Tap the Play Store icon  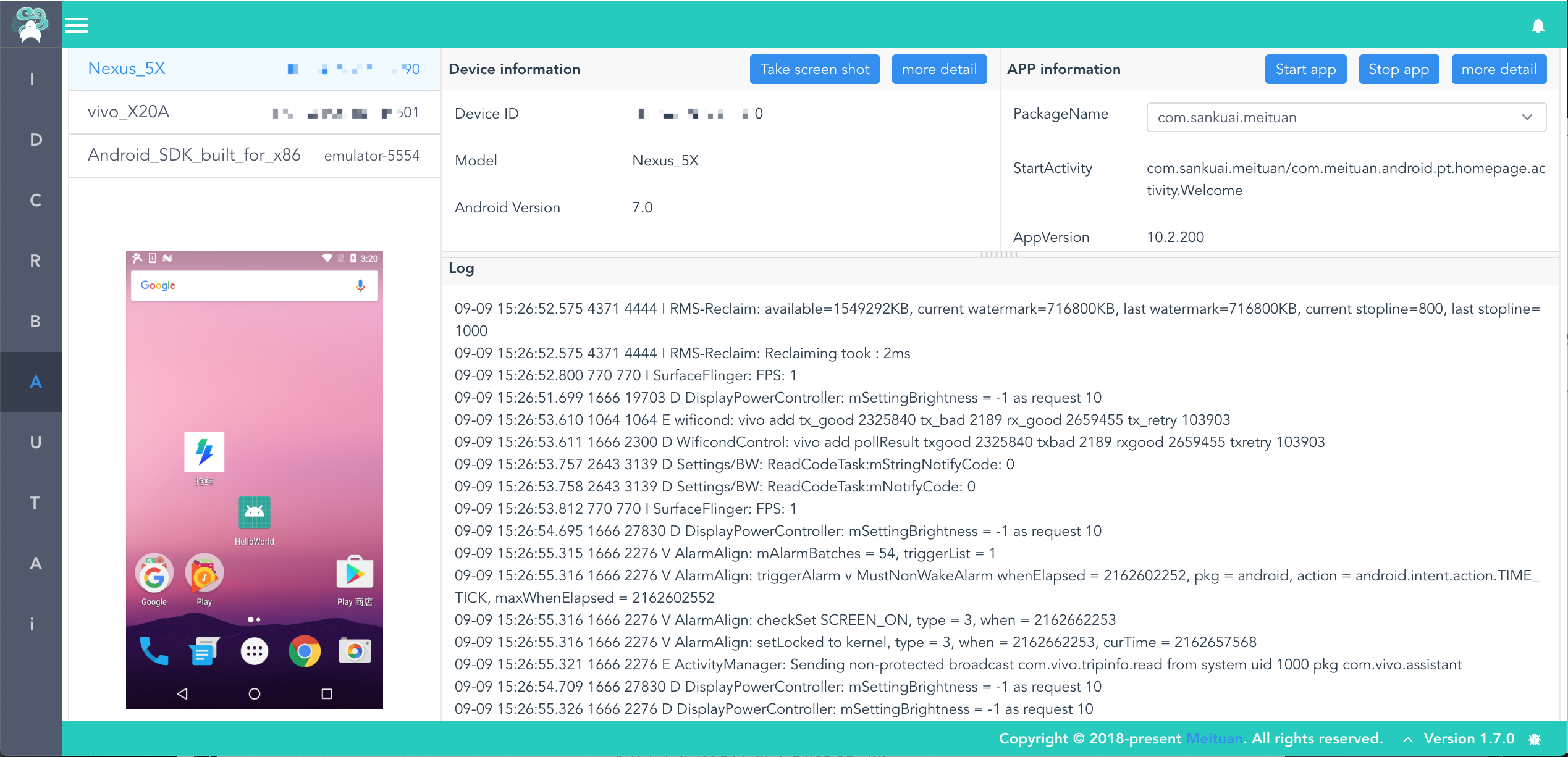click(355, 574)
